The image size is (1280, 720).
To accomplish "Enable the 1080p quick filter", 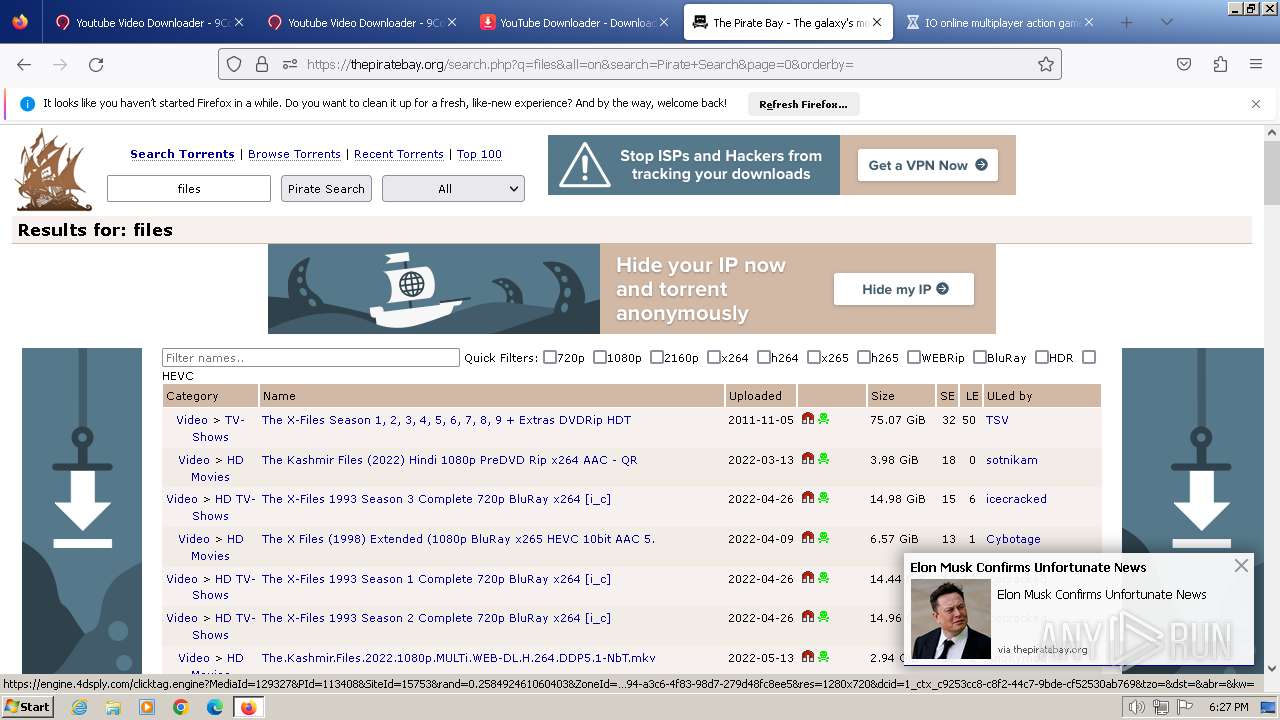I will (x=600, y=357).
